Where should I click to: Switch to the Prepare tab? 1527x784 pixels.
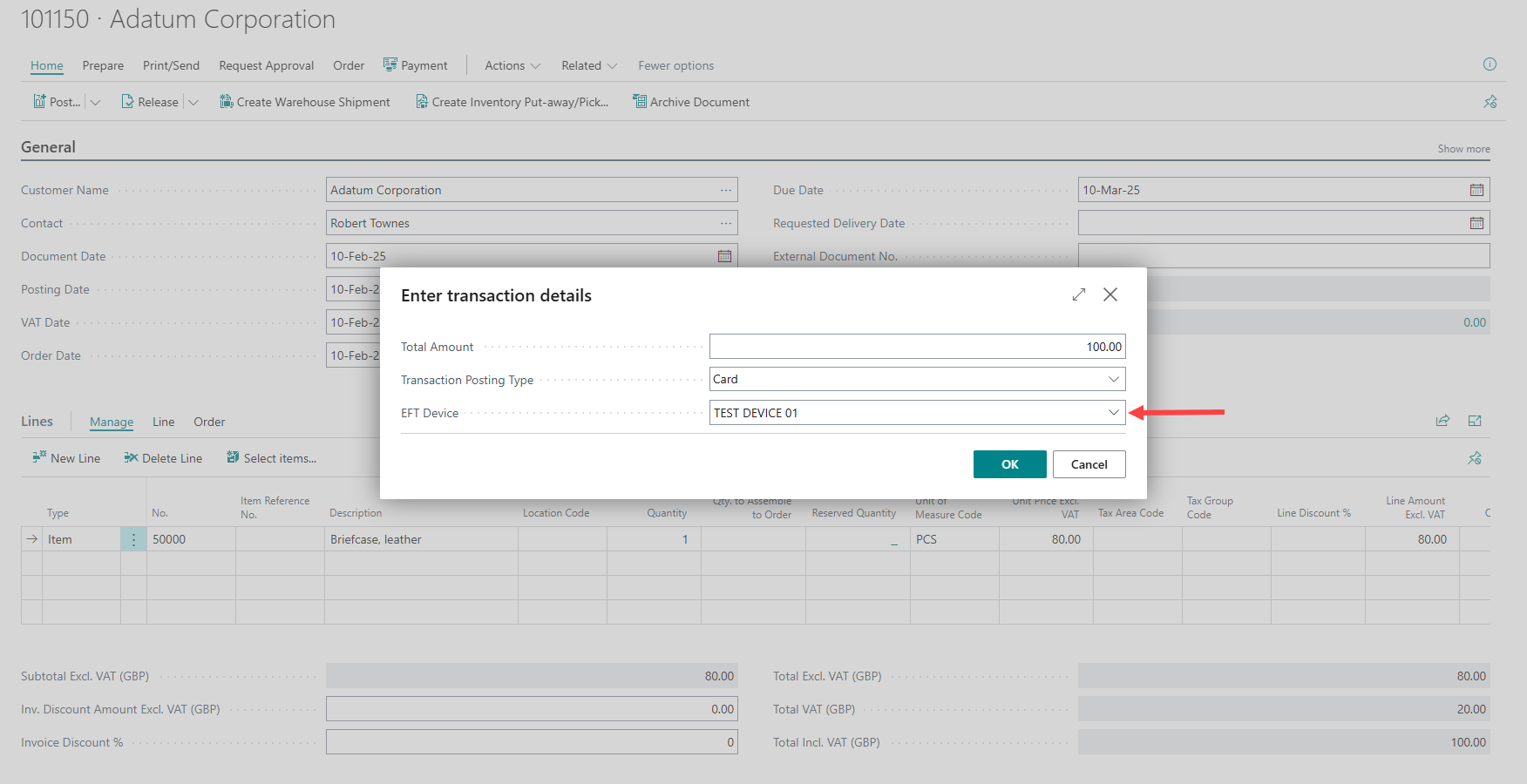click(x=103, y=65)
